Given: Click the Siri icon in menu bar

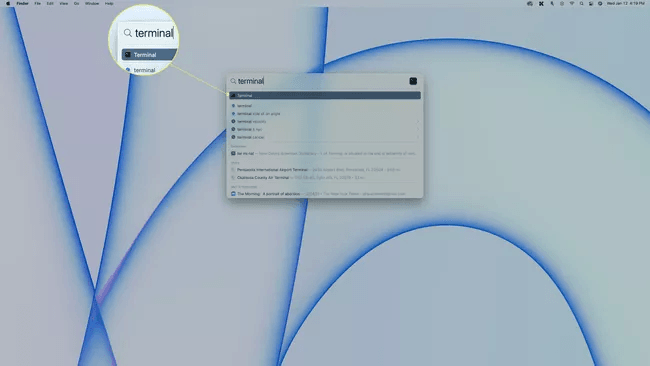Looking at the screenshot, I should coord(600,3).
